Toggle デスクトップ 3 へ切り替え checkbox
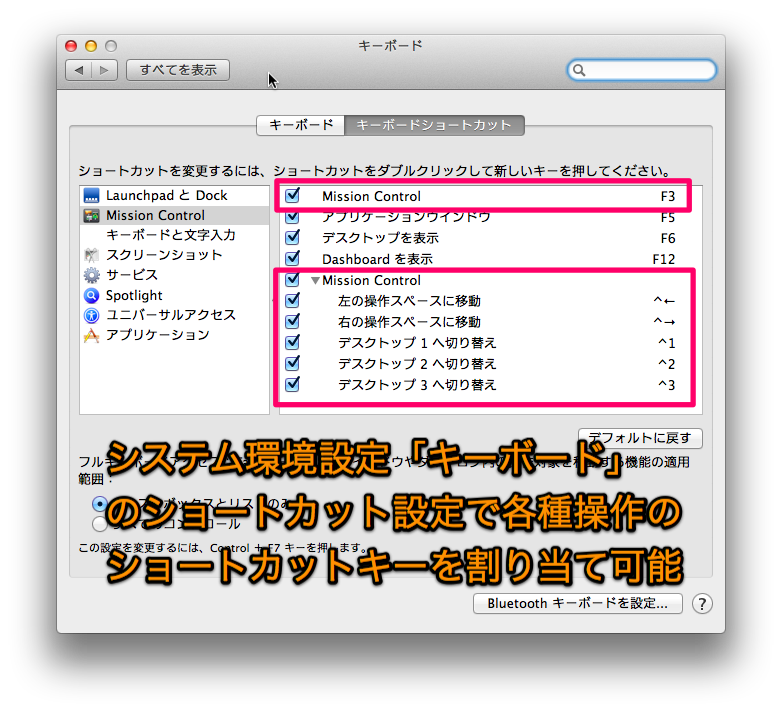 [x=293, y=384]
